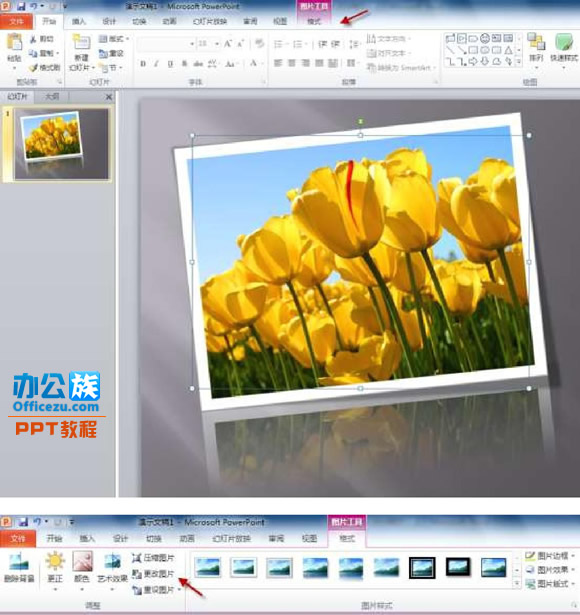Viewport: 580px width, 615px height.
Task: Open font name combo box
Action: click(166, 44)
